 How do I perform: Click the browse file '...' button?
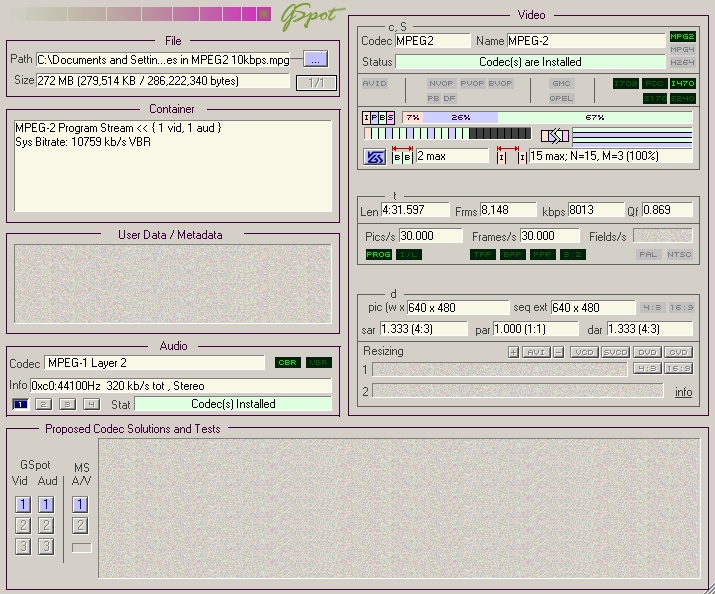tap(316, 59)
